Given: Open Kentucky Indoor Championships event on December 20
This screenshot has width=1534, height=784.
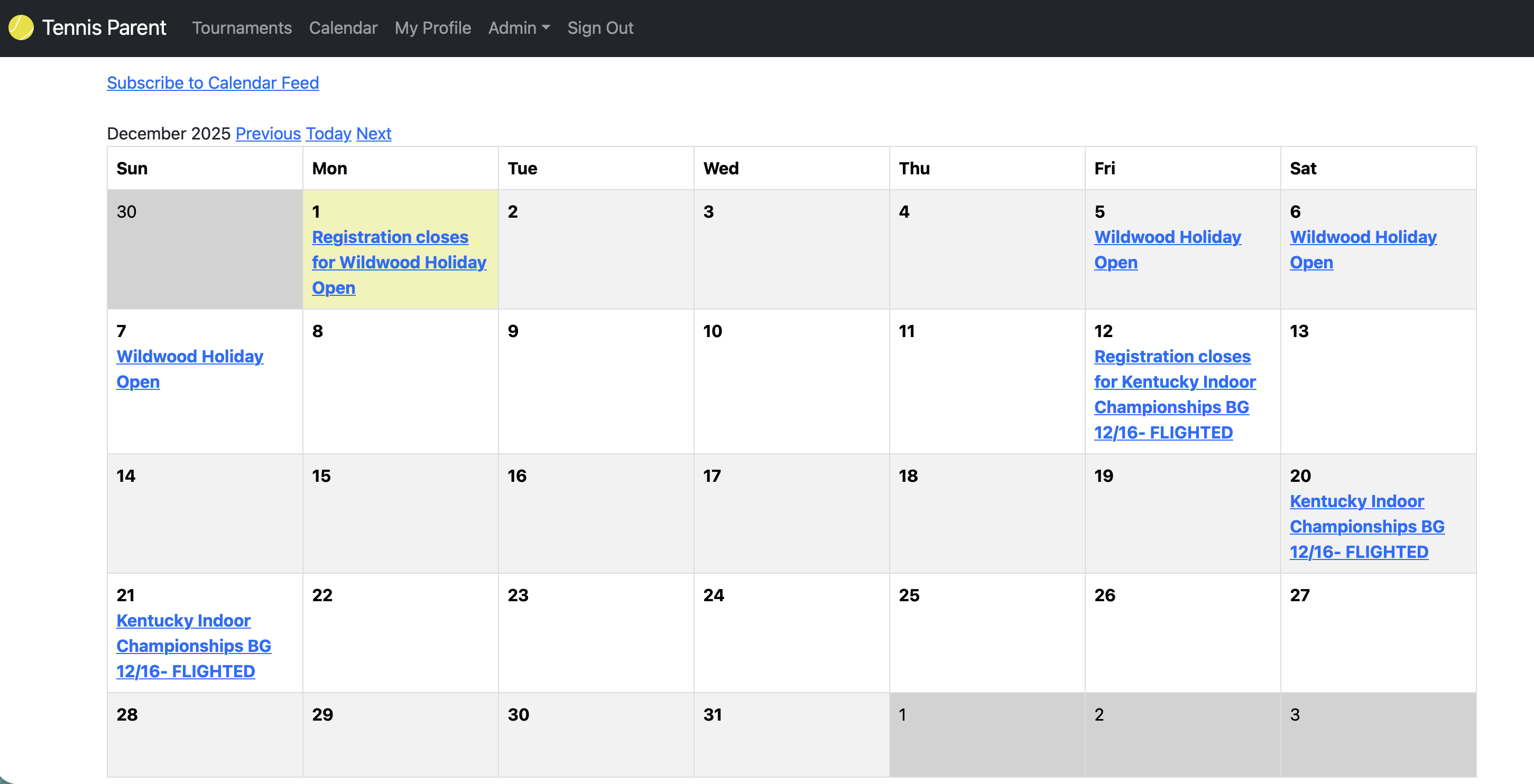Looking at the screenshot, I should click(x=1366, y=526).
